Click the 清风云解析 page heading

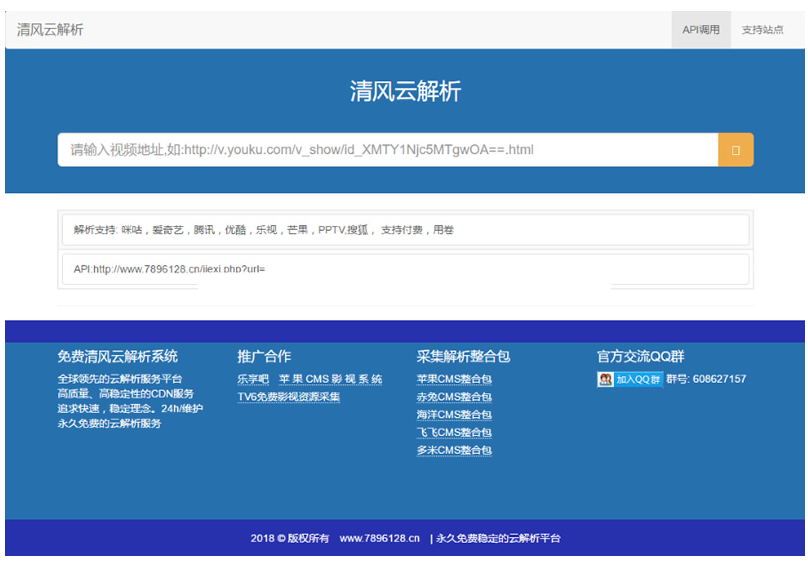tap(405, 91)
